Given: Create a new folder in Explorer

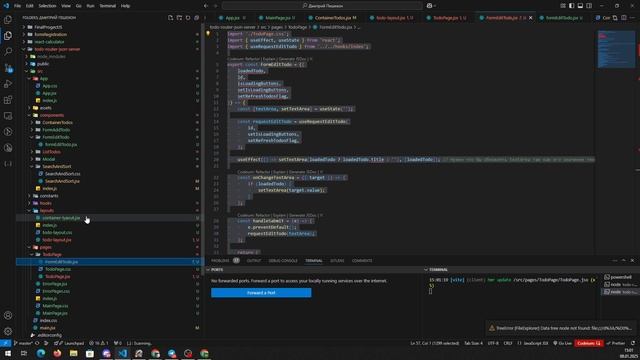Looking at the screenshot, I should [x=179, y=18].
